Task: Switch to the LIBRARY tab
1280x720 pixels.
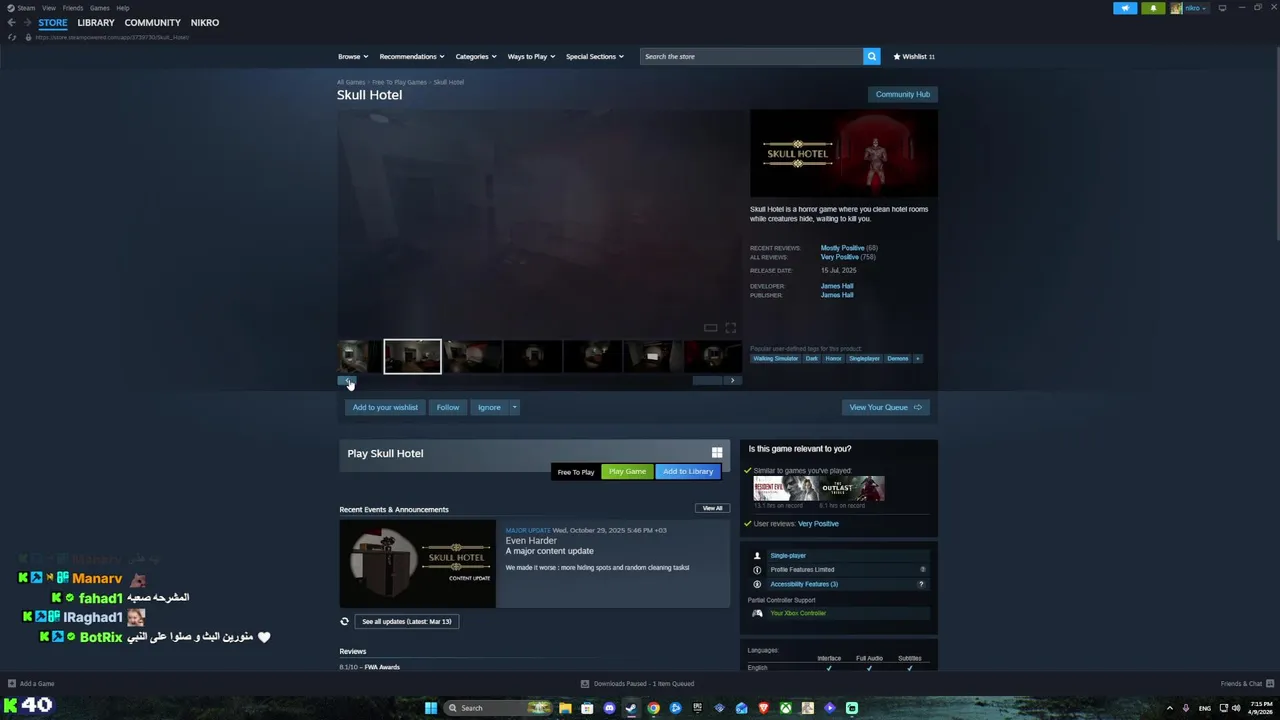Action: tap(96, 22)
